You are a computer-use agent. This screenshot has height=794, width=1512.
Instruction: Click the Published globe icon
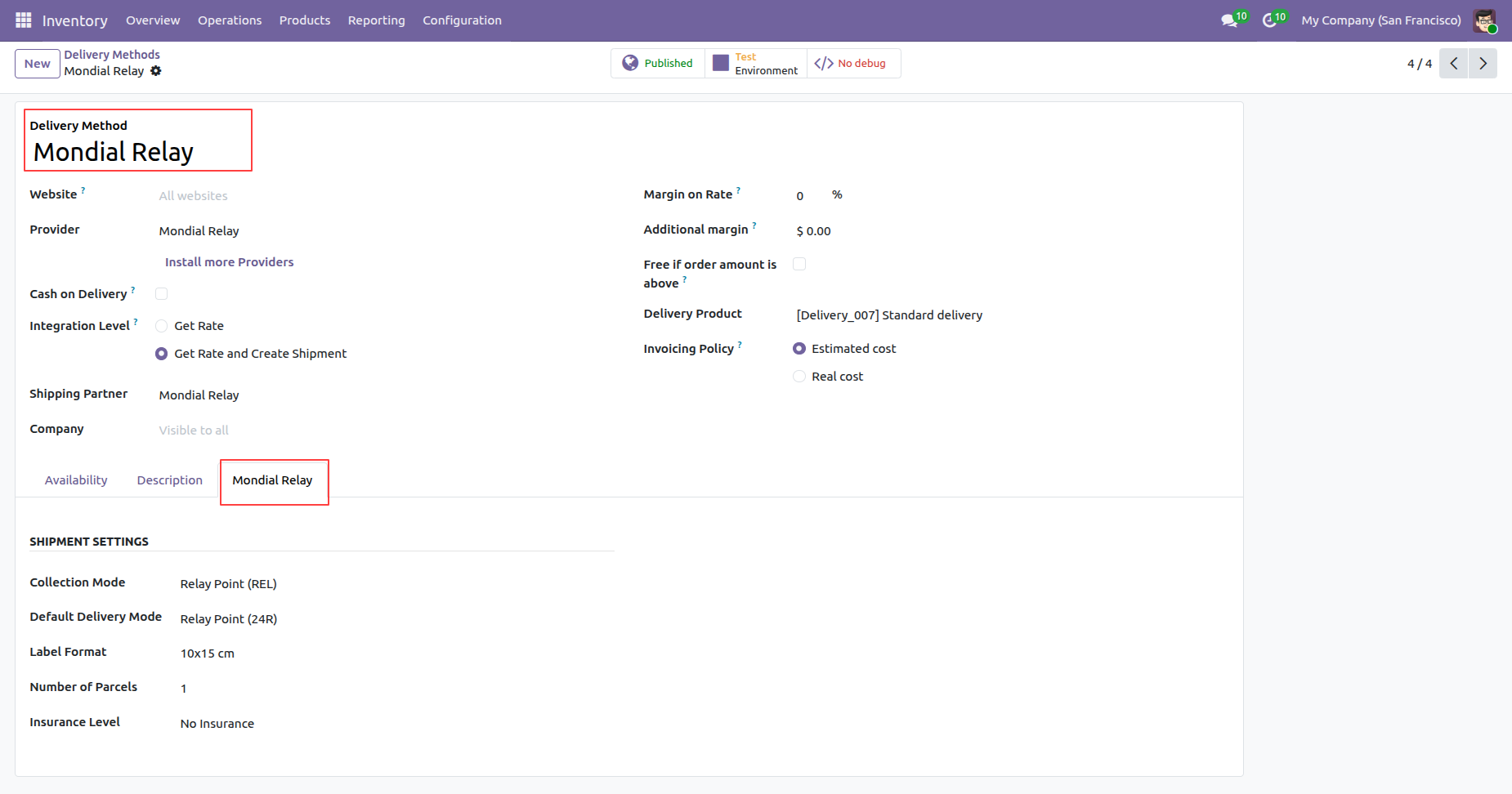(630, 63)
